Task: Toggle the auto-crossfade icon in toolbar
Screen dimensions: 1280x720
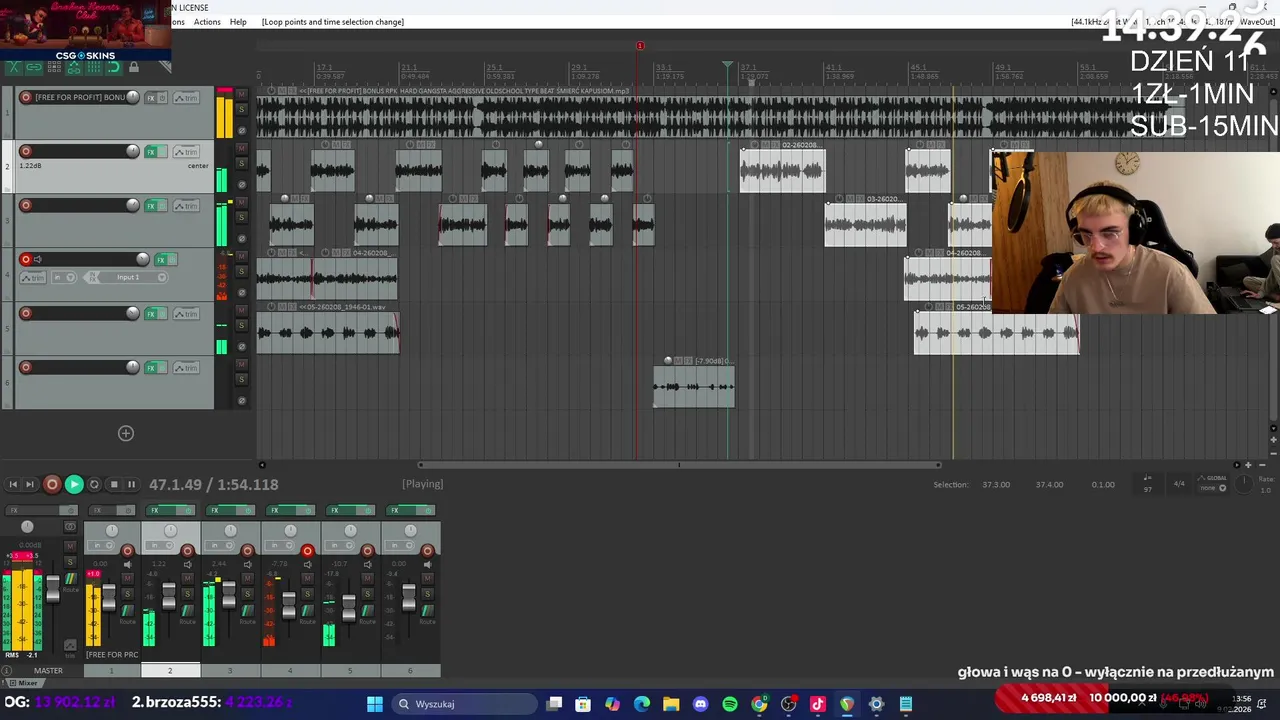Action: point(14,67)
